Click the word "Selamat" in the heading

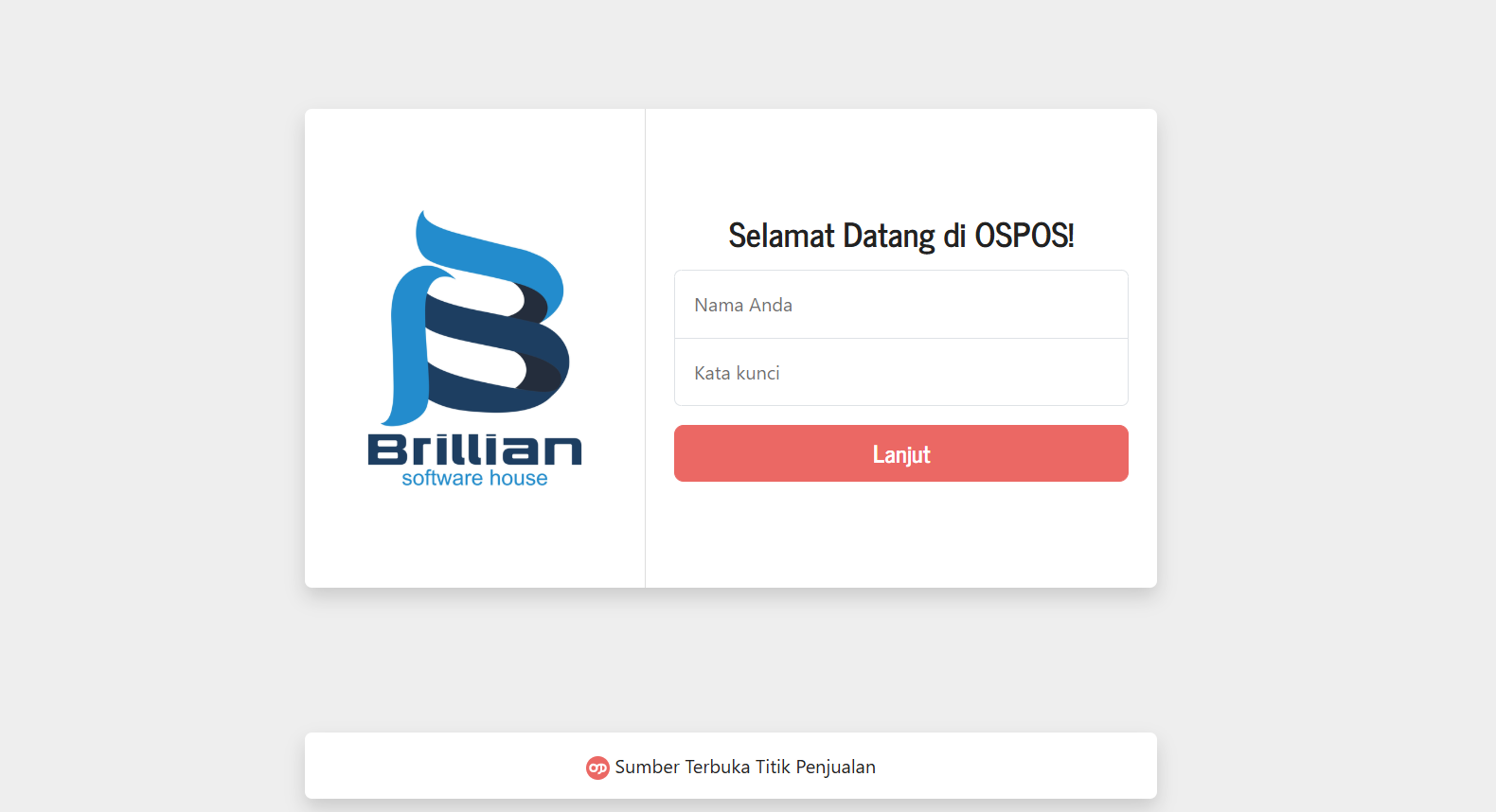(x=782, y=236)
